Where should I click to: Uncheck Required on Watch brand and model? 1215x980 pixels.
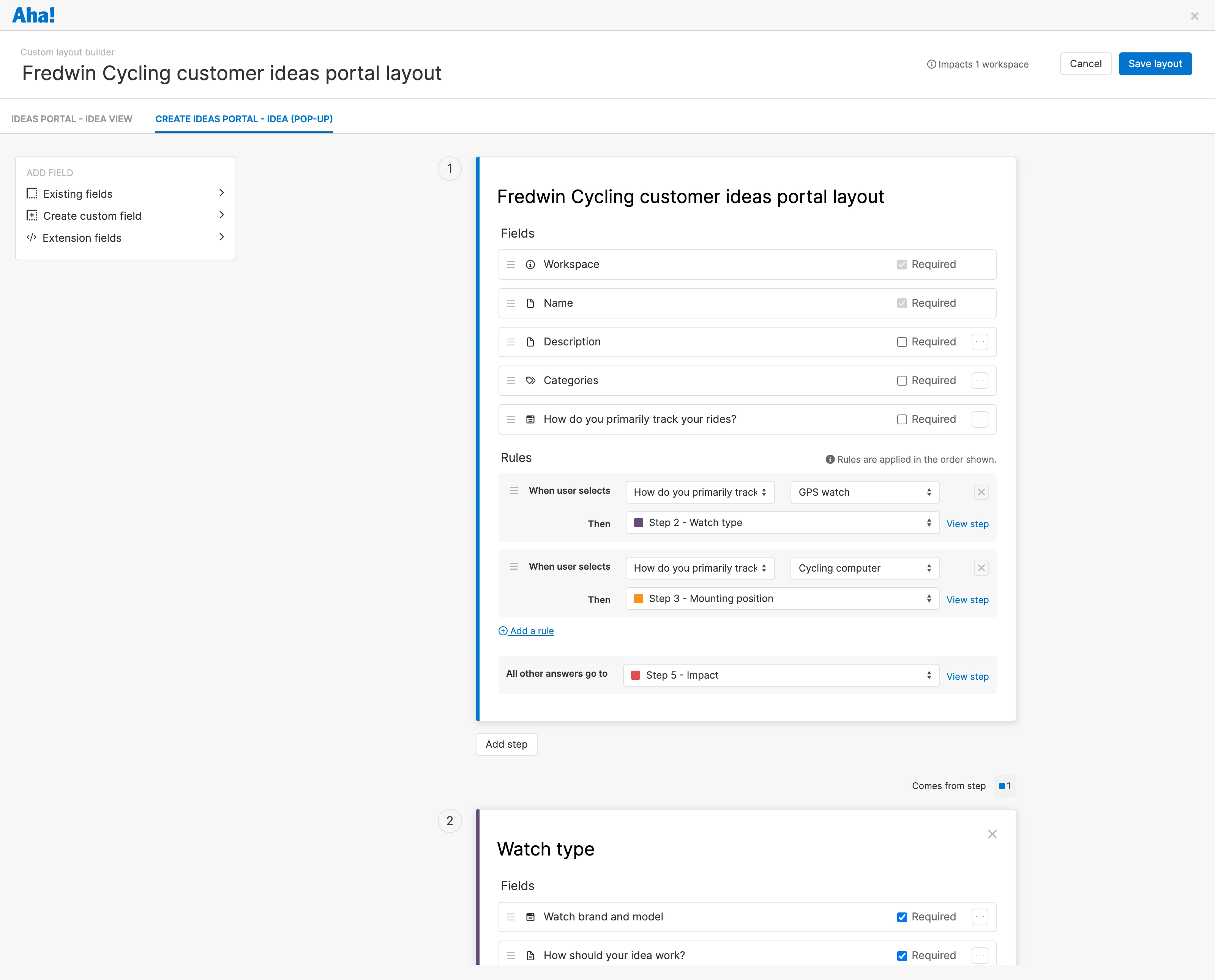tap(902, 917)
